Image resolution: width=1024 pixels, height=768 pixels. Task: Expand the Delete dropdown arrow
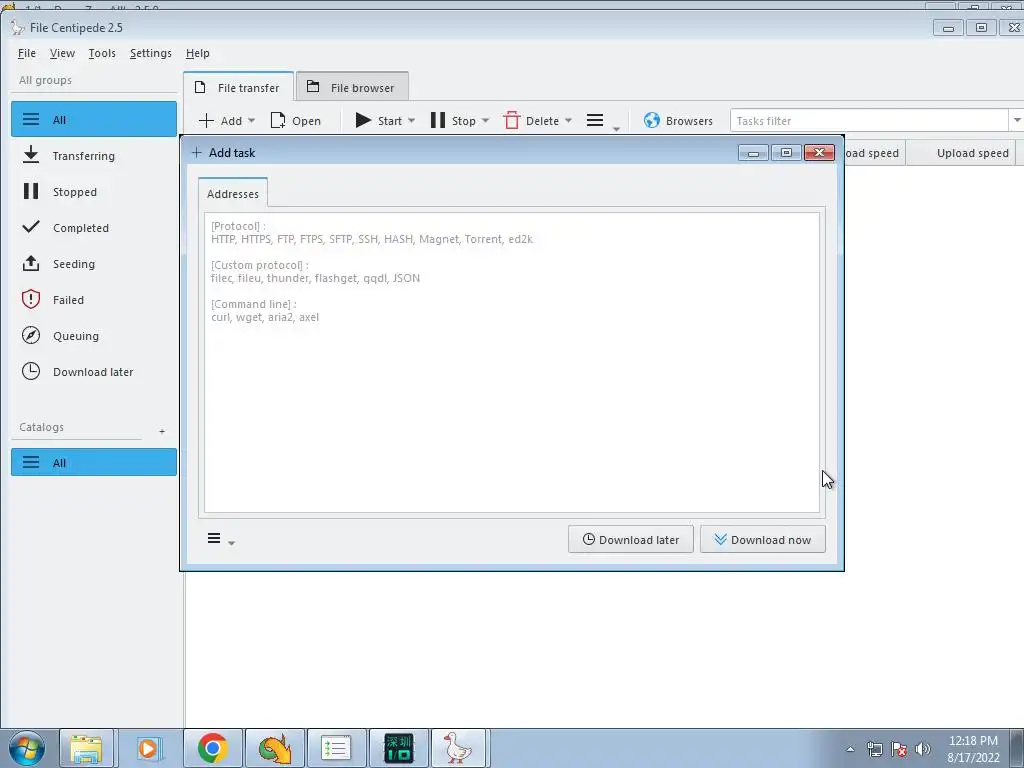[568, 121]
